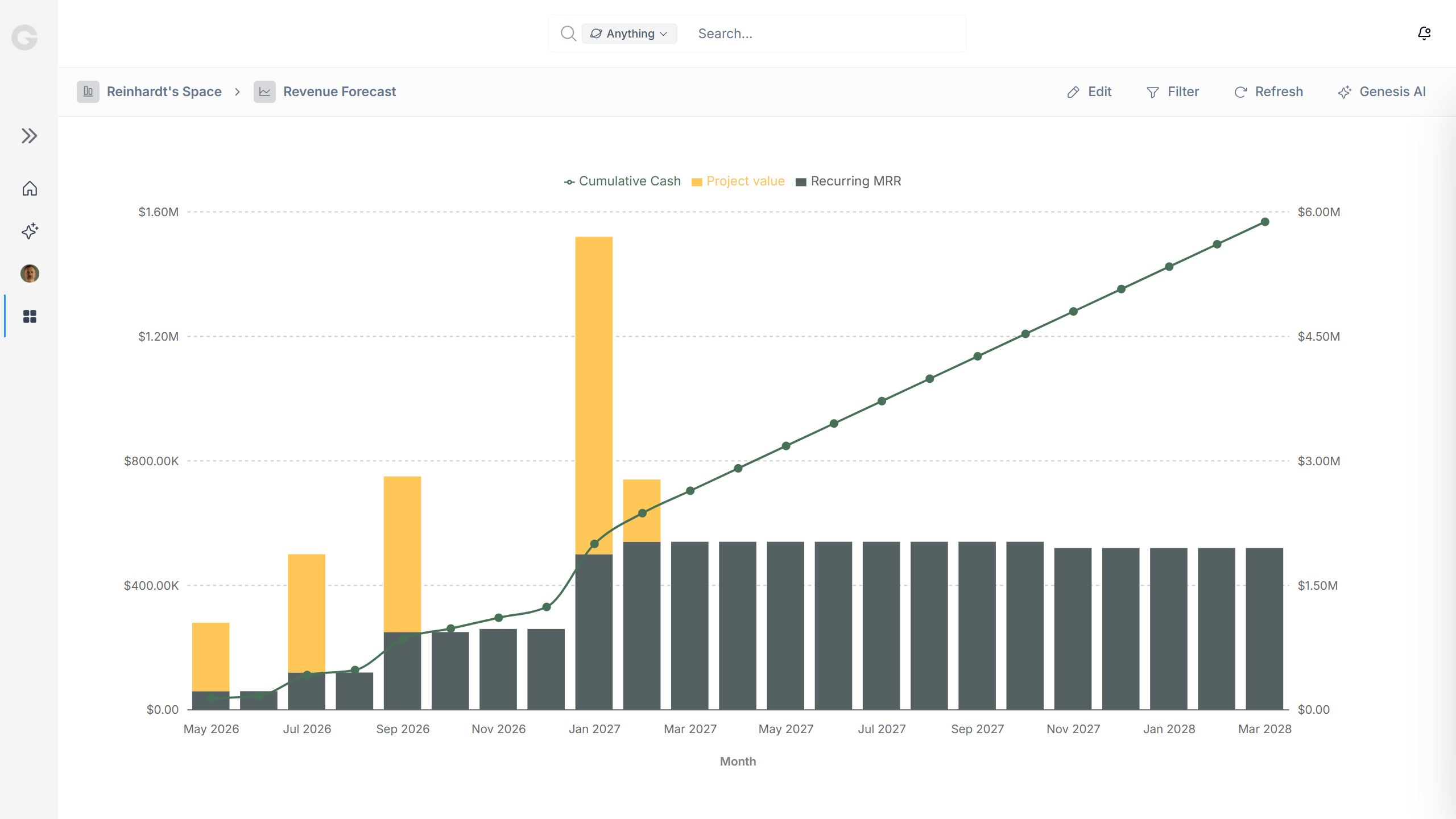Click the 'Jan 2027' axis label
The width and height of the screenshot is (1456, 819).
point(594,729)
